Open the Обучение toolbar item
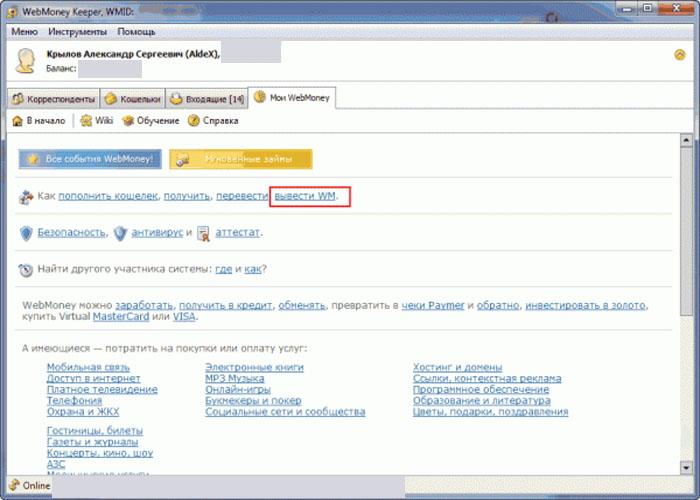Viewport: 700px width, 500px height. tap(150, 121)
